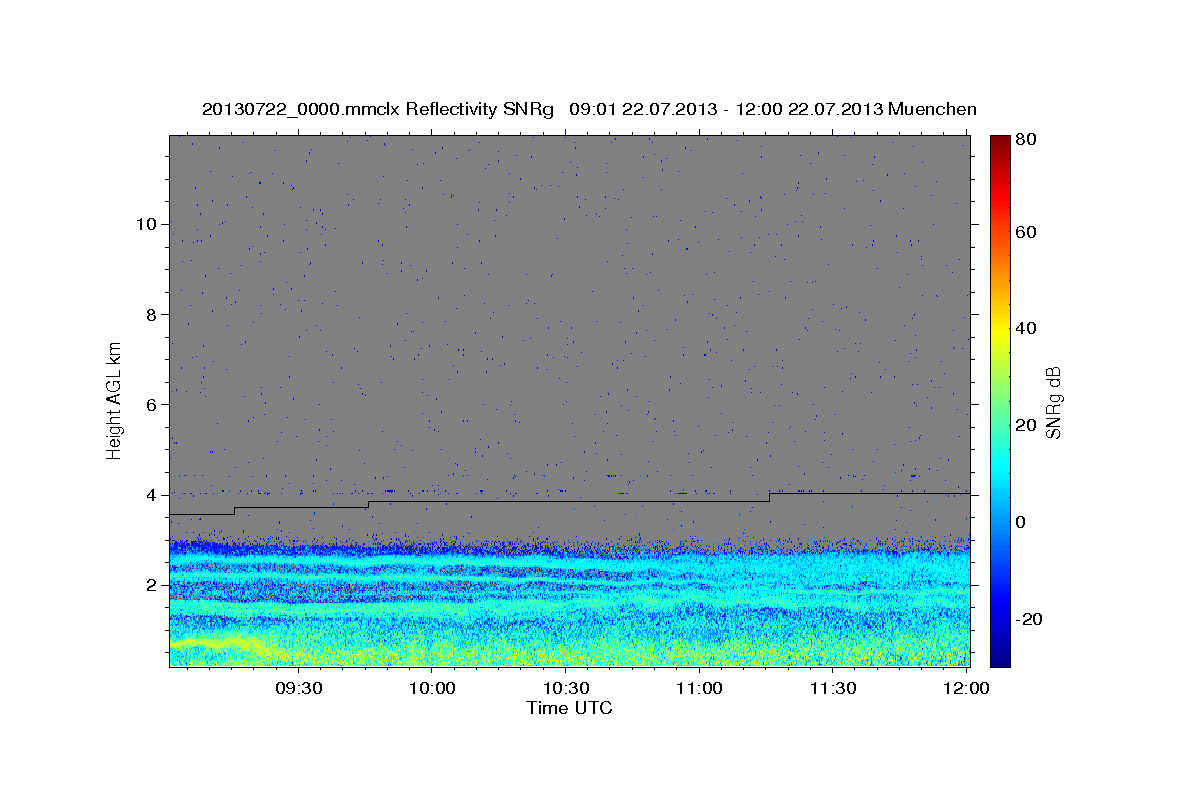Select the 10:00 time tick label
Viewport: 1200px width, 800px height.
point(432,688)
